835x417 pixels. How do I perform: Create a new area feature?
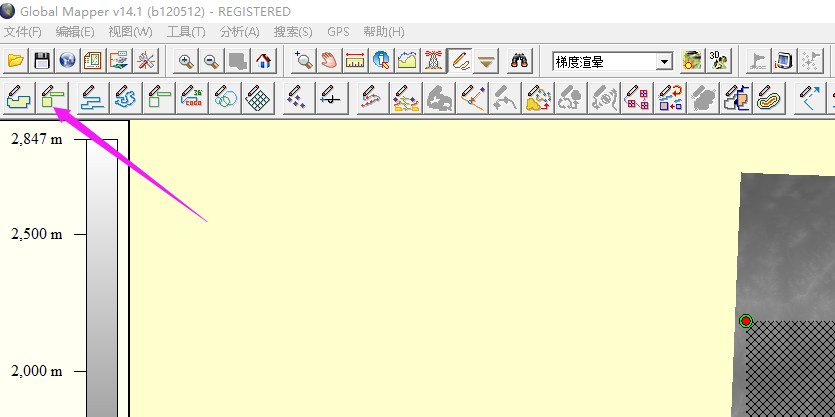(x=19, y=97)
